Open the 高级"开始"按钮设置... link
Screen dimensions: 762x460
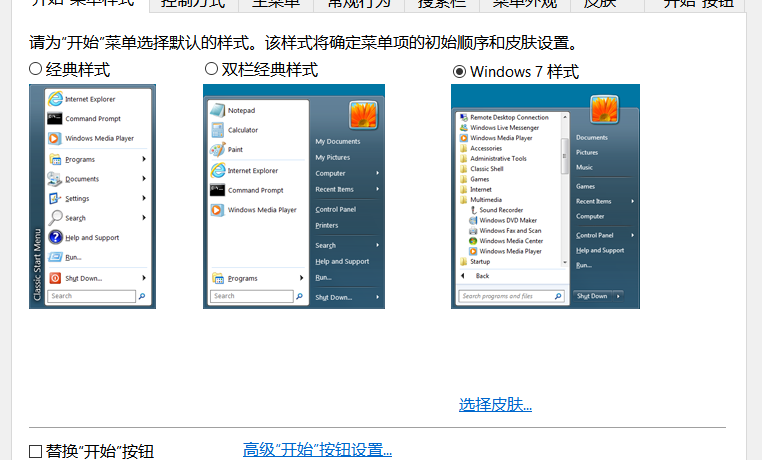pyautogui.click(x=317, y=449)
